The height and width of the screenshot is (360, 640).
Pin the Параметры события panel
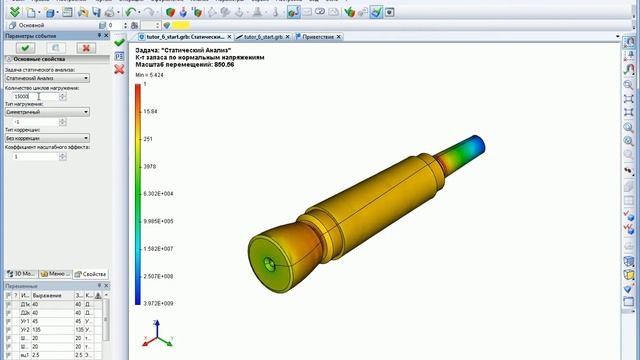tap(99, 36)
